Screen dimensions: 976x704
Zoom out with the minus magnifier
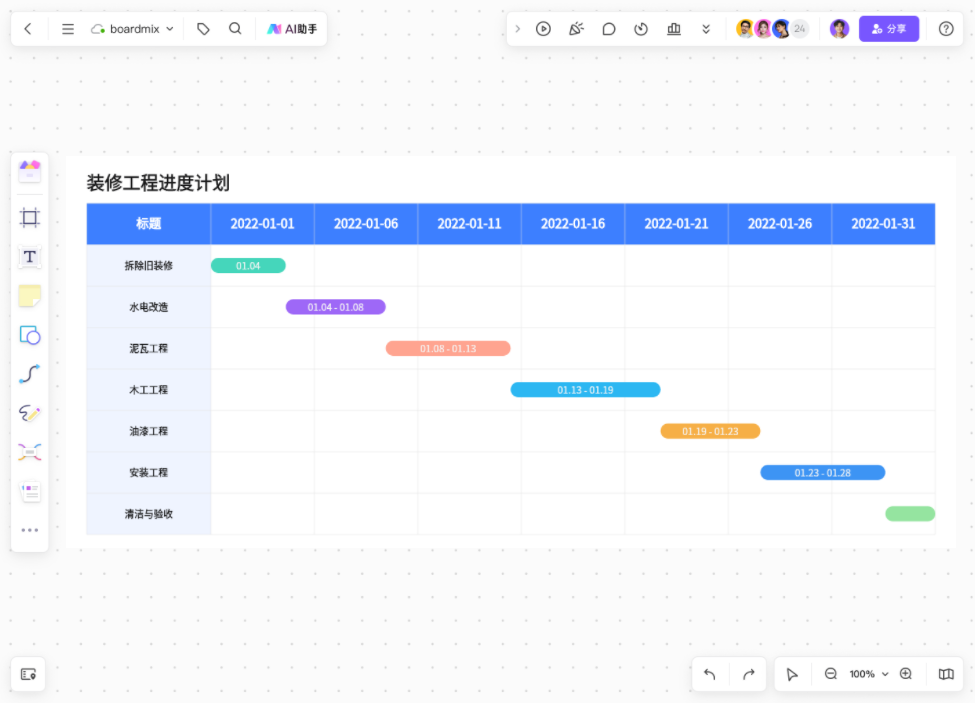[830, 674]
